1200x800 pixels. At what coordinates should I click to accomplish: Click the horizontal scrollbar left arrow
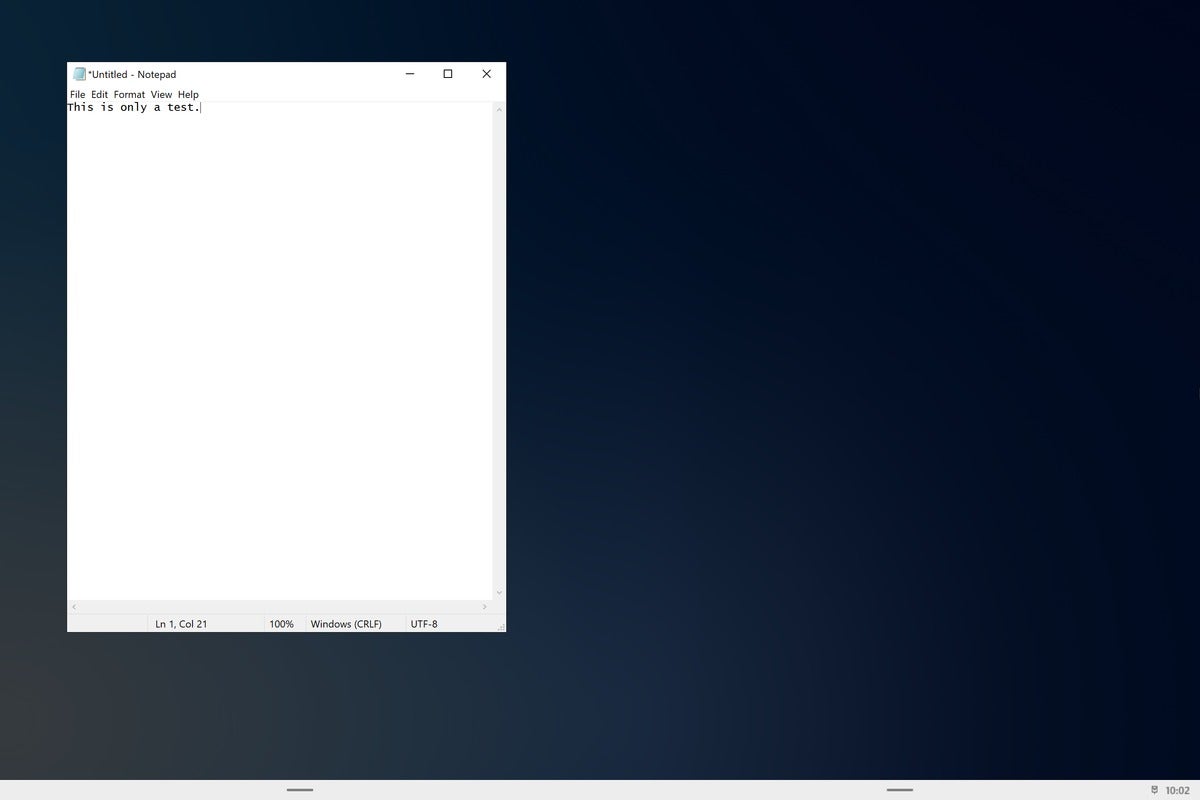click(x=74, y=607)
